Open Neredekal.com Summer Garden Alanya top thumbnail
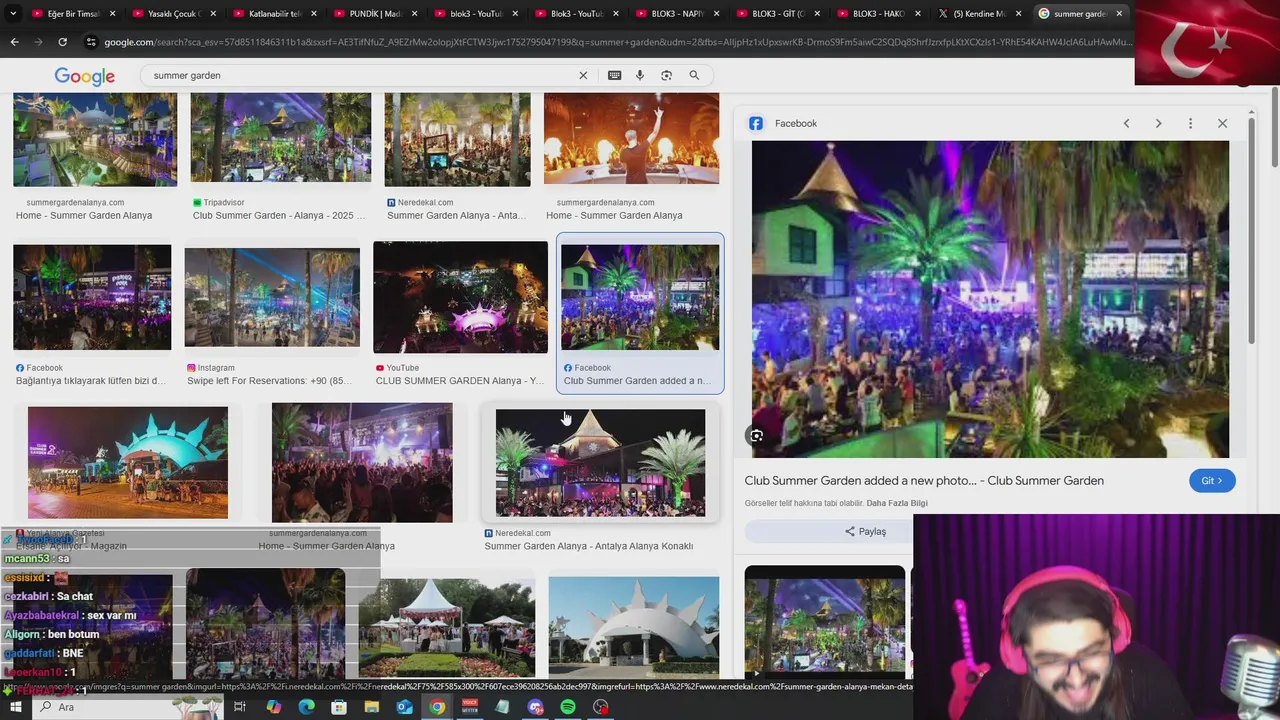The width and height of the screenshot is (1280, 720). click(457, 139)
